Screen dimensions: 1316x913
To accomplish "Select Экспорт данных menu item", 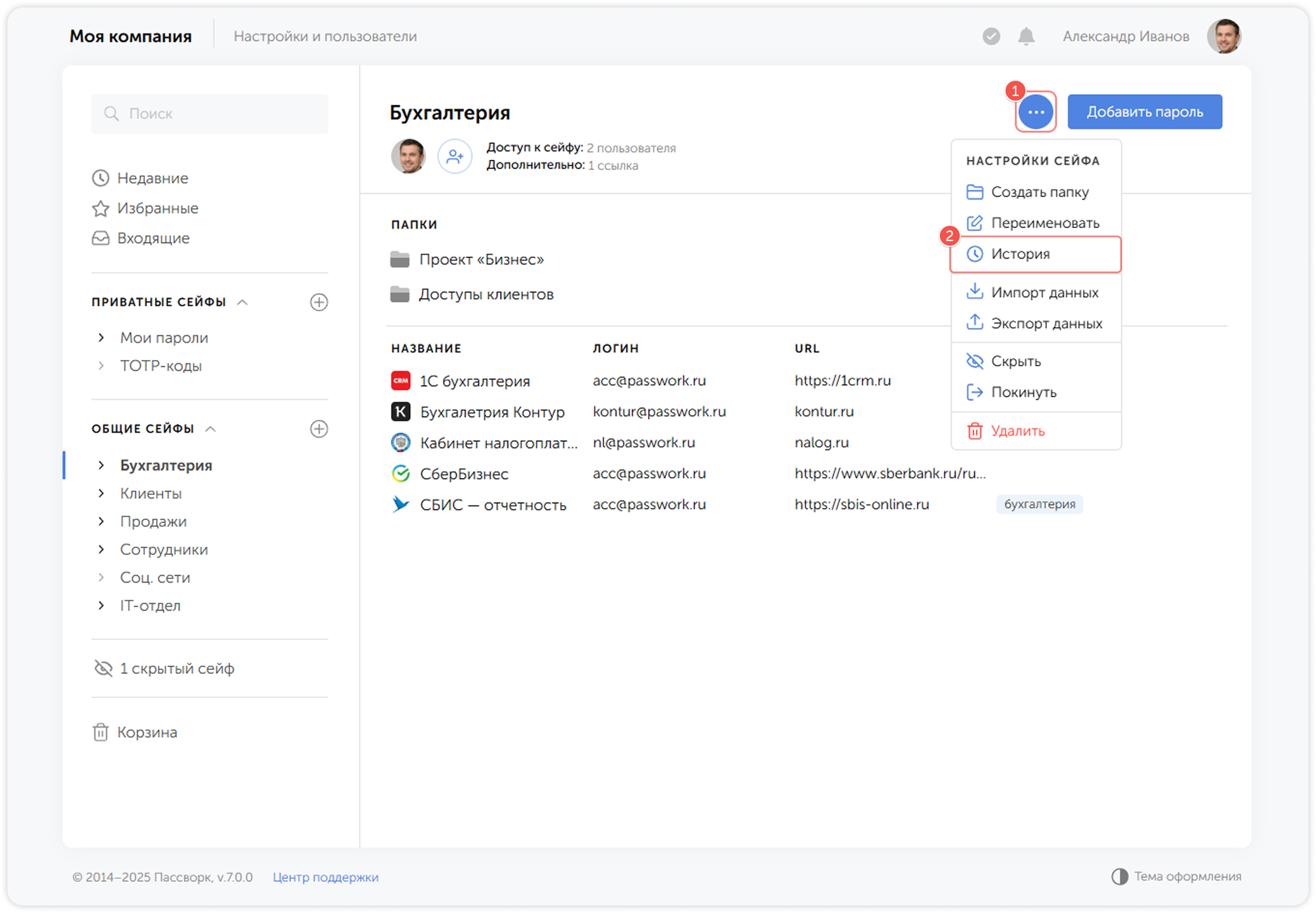I will (x=1036, y=324).
